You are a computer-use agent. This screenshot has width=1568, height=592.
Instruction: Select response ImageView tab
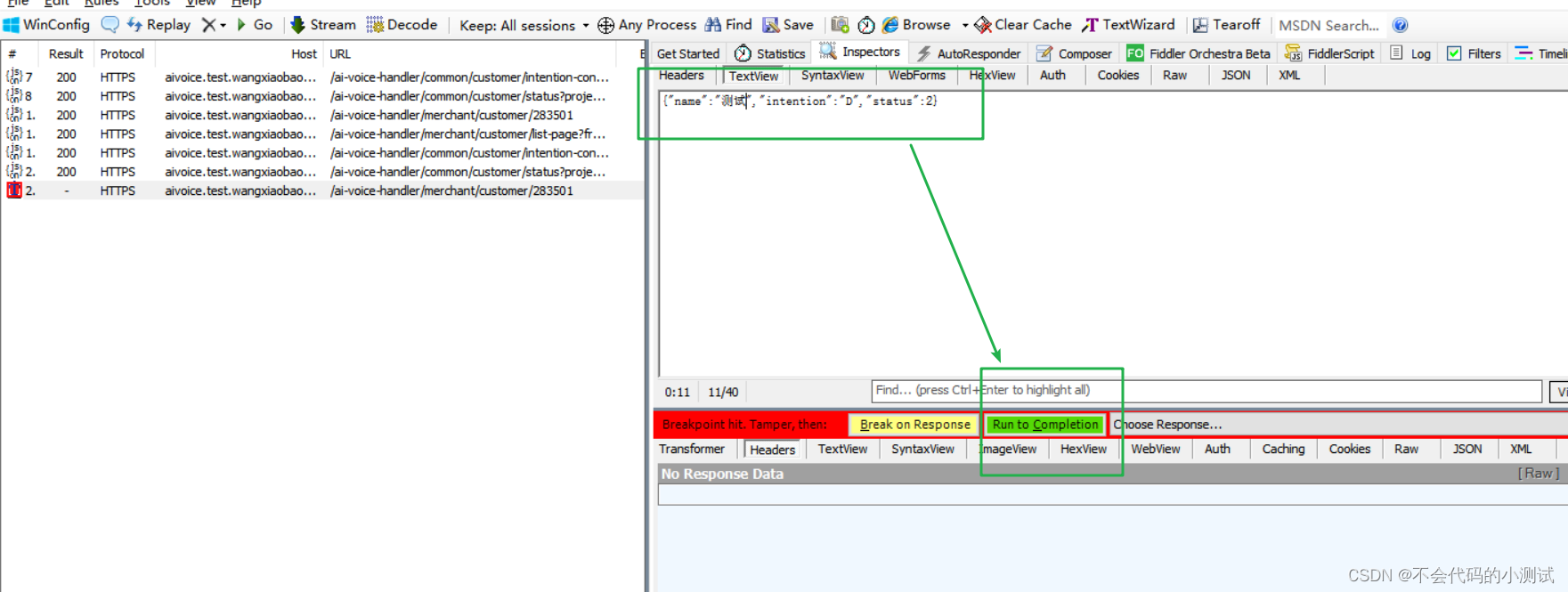[x=1007, y=449]
